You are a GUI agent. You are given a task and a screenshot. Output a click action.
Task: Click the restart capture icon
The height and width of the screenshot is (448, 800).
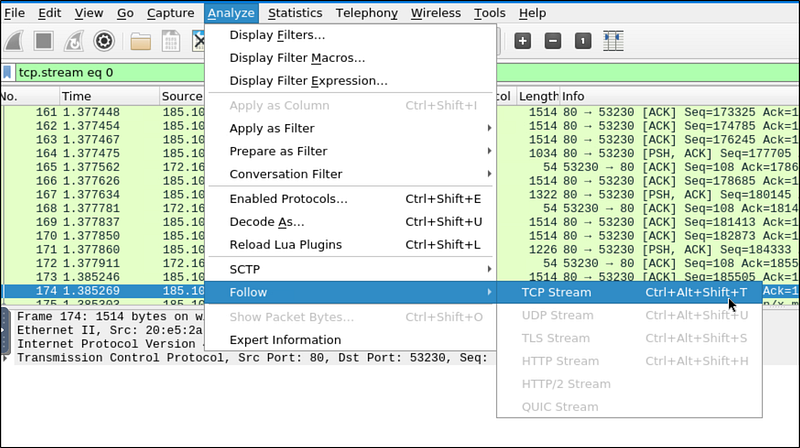point(73,41)
